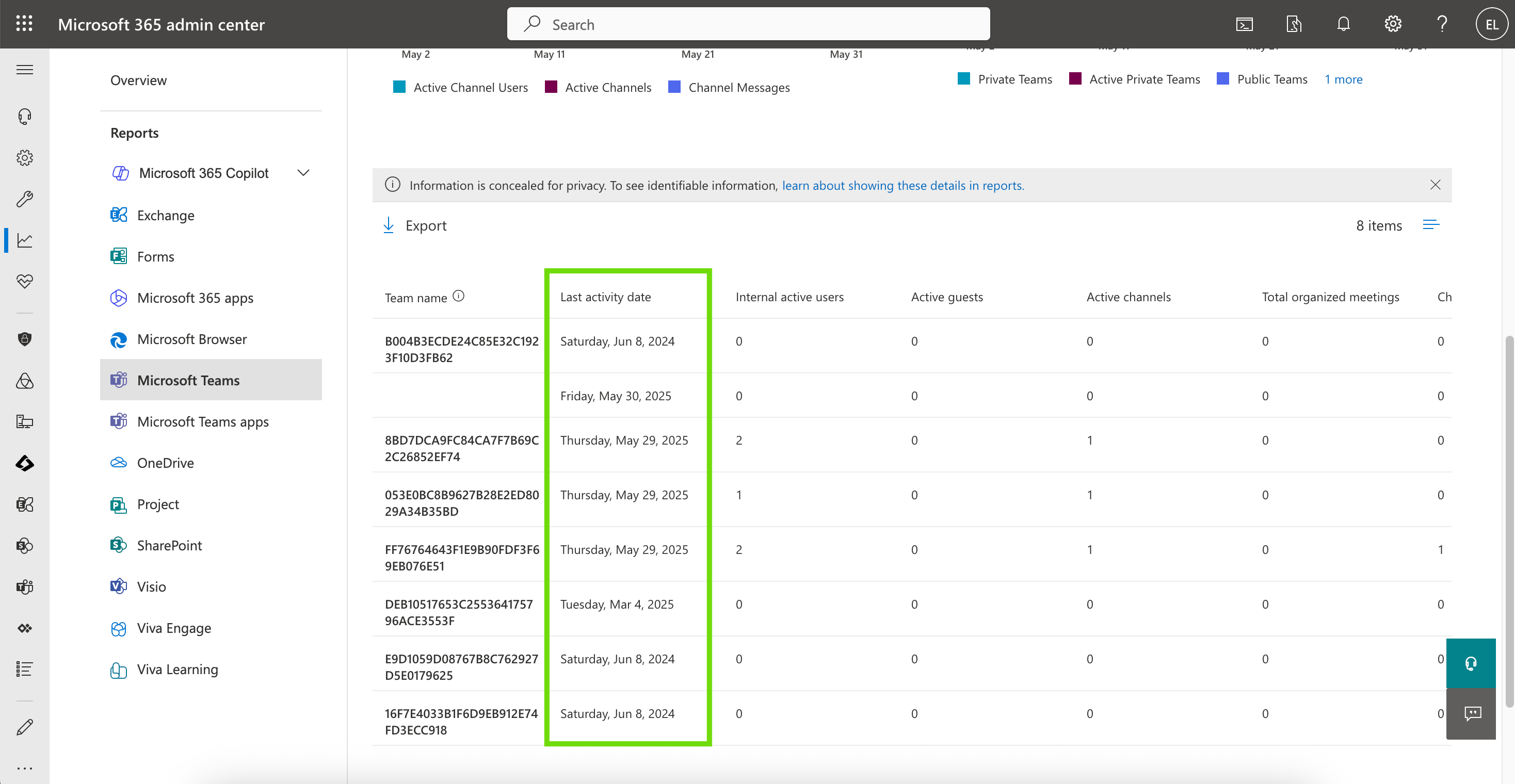Toggle the Active Channel Users legend swatch
The width and height of the screenshot is (1515, 784).
399,87
